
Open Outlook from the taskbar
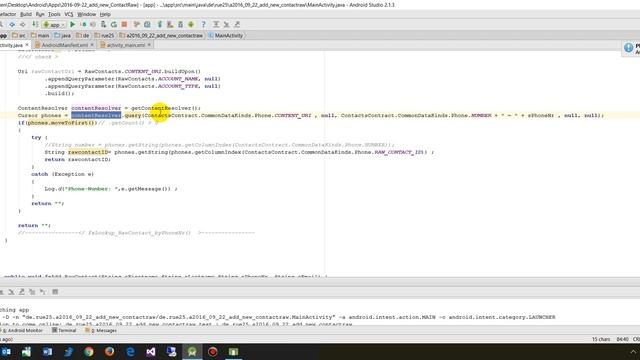pos(6,352)
